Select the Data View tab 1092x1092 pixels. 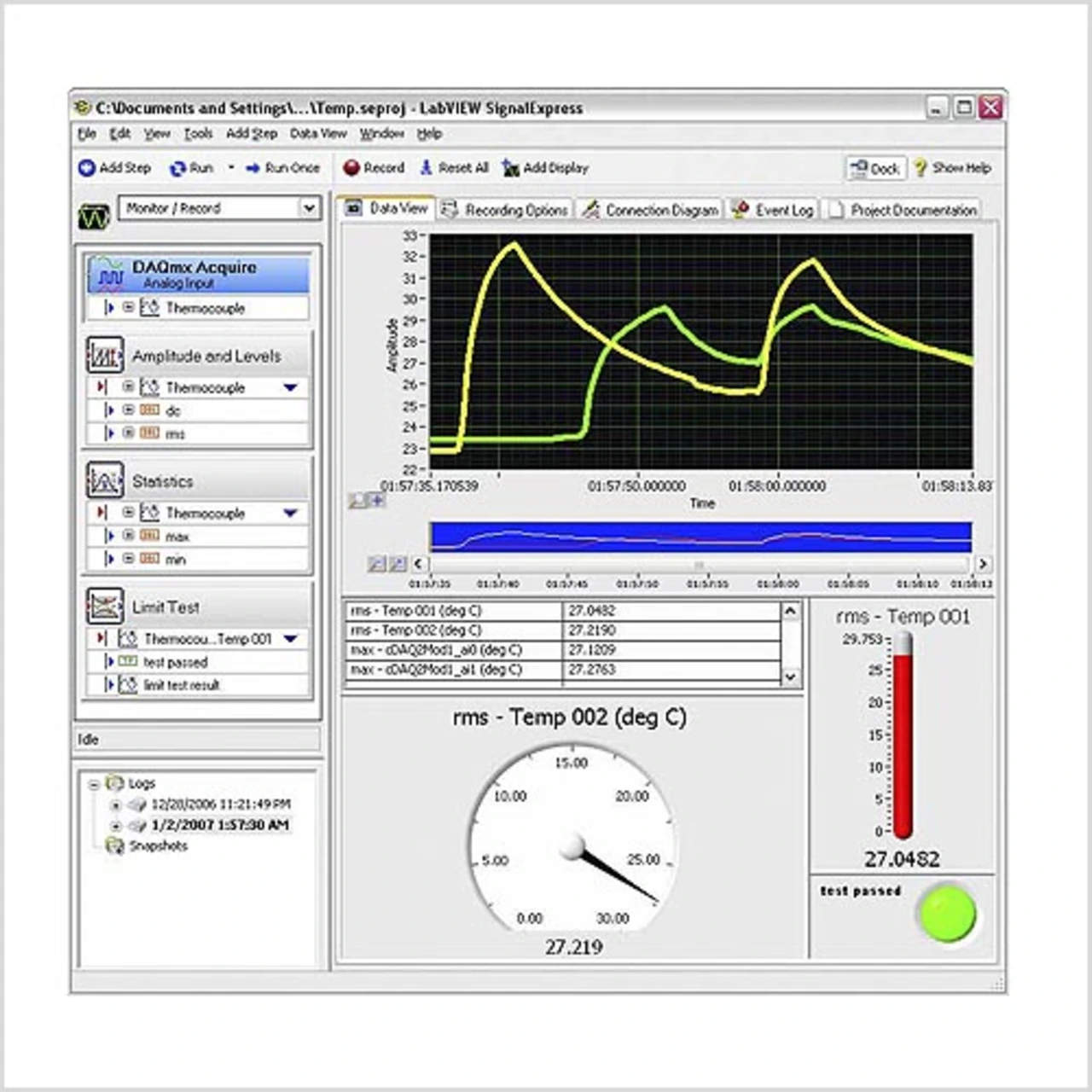386,208
